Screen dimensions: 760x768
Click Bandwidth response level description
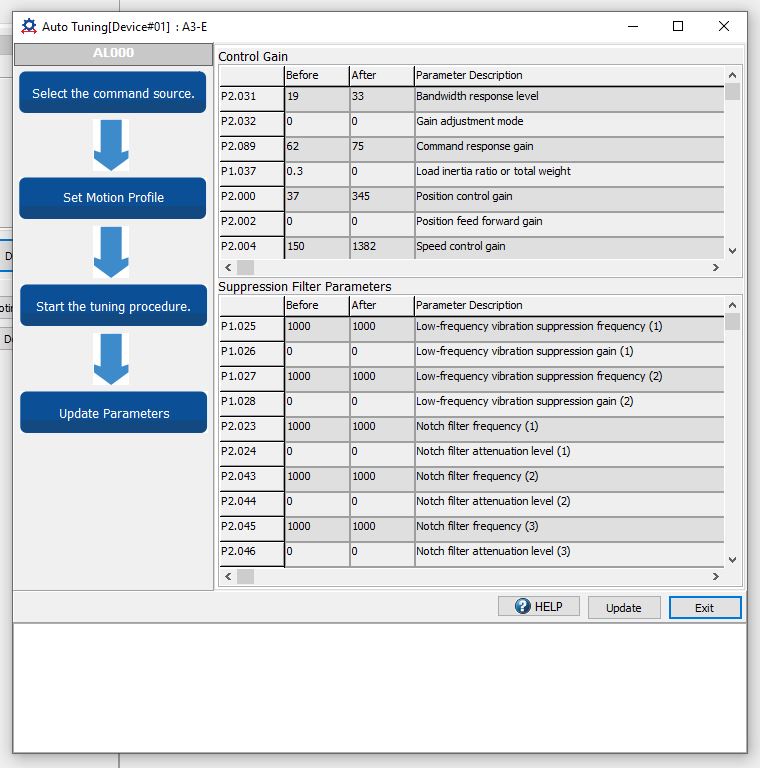pyautogui.click(x=569, y=98)
